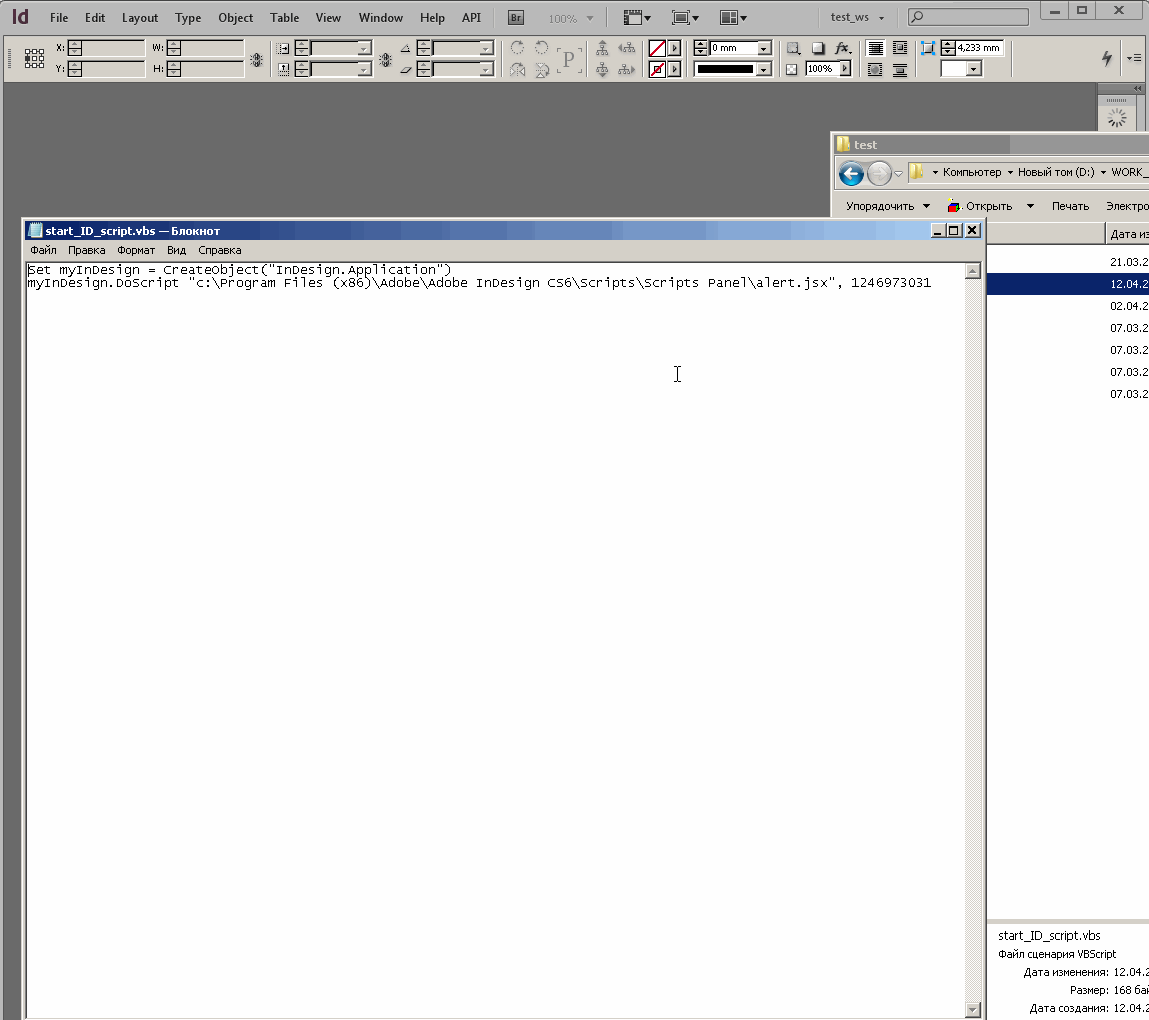Click the select container icon

pos(602,48)
